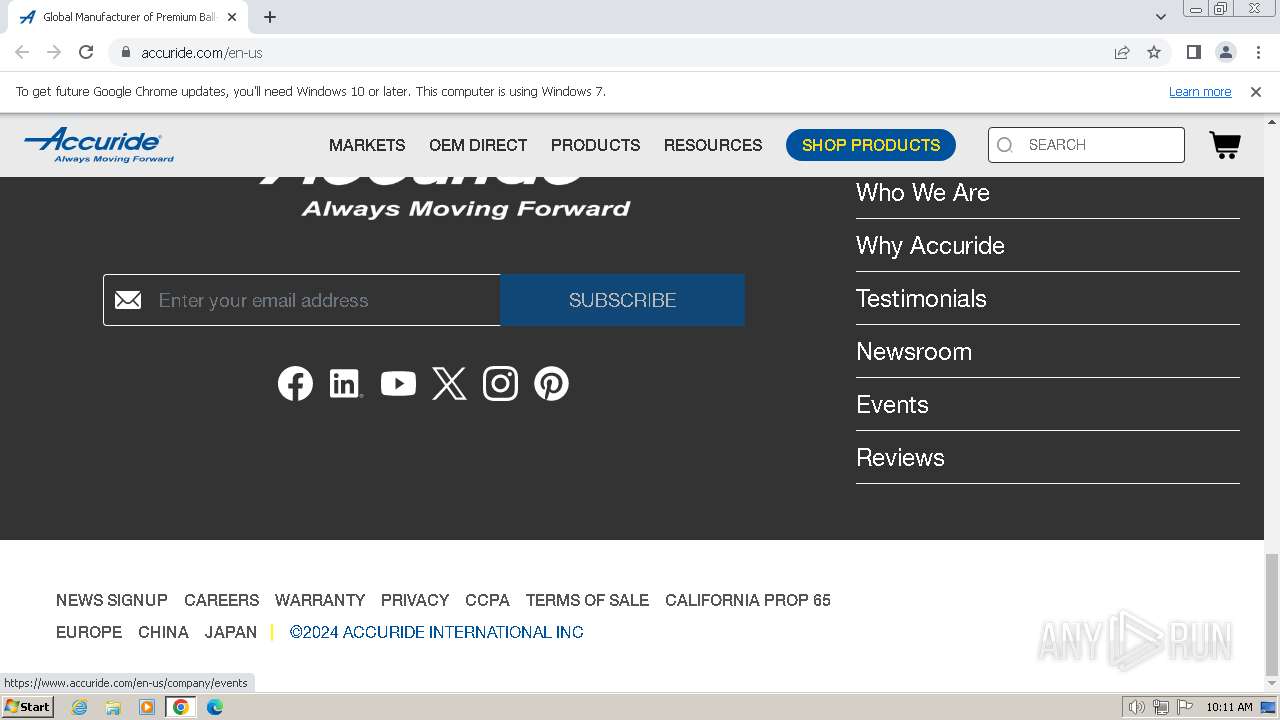The height and width of the screenshot is (720, 1280).
Task: Open Accuride's Instagram icon
Action: (x=500, y=384)
